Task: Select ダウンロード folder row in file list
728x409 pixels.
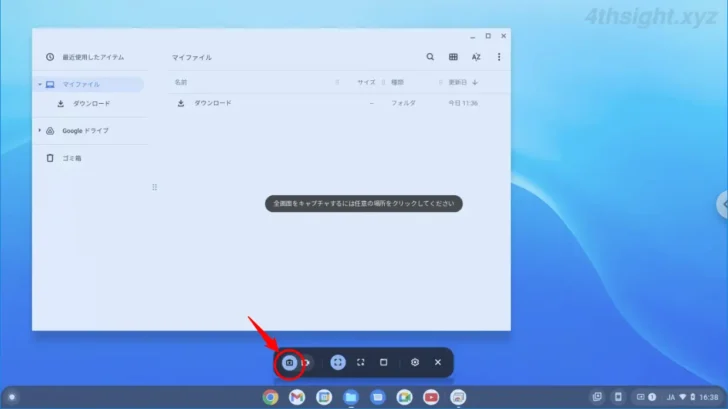Action: coord(339,103)
